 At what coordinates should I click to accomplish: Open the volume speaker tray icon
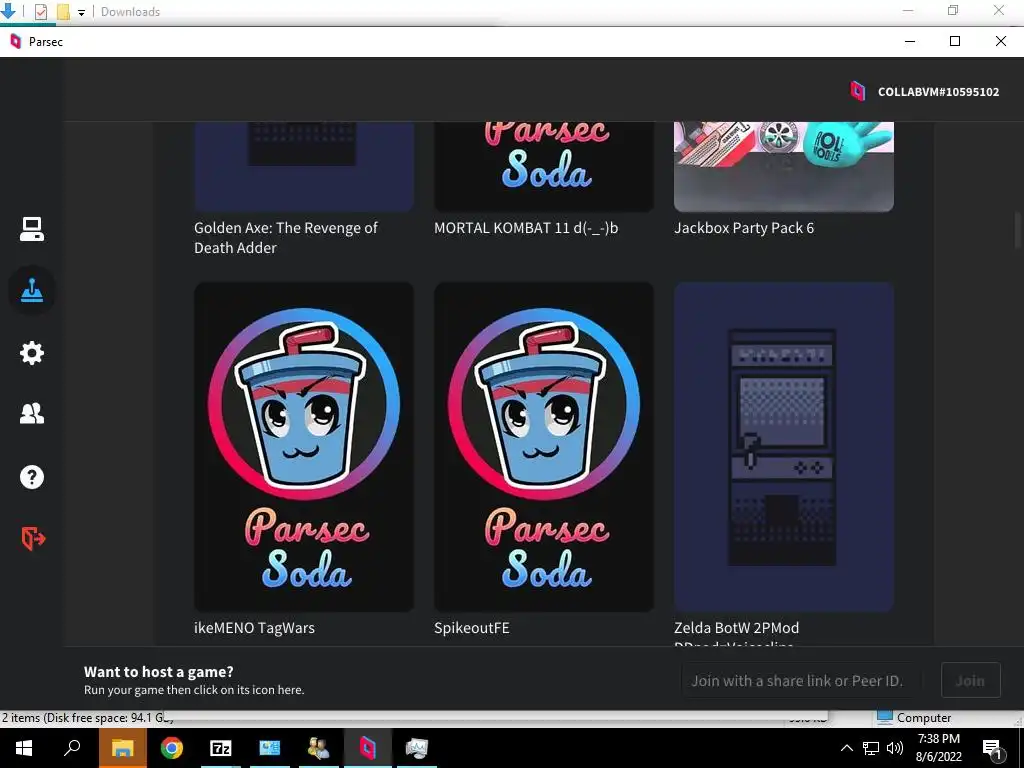(x=895, y=748)
